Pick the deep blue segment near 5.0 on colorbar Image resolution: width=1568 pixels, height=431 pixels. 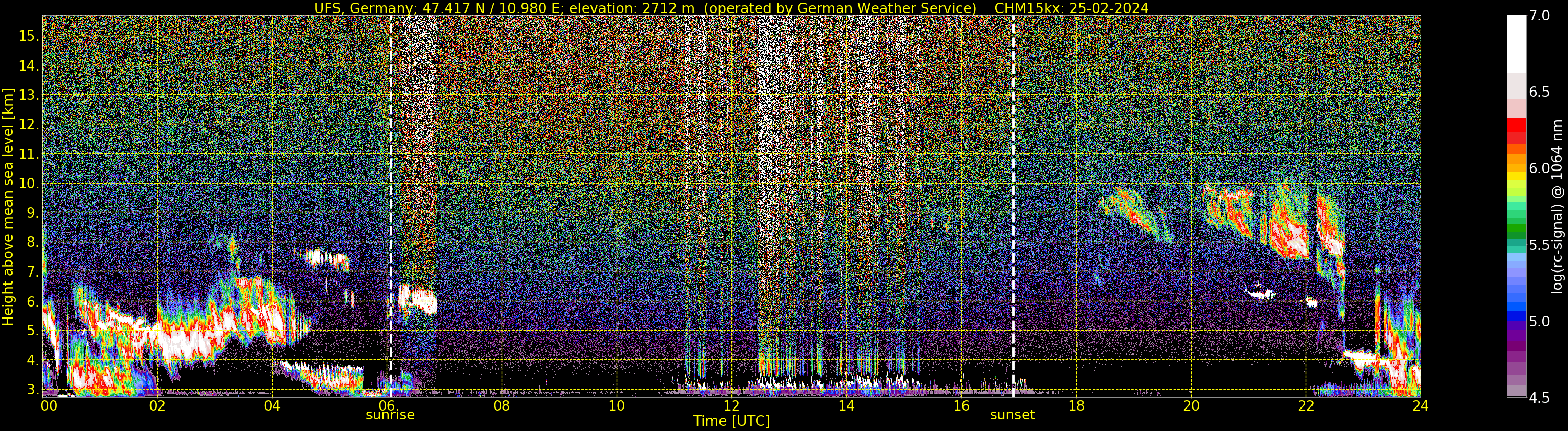(1516, 316)
